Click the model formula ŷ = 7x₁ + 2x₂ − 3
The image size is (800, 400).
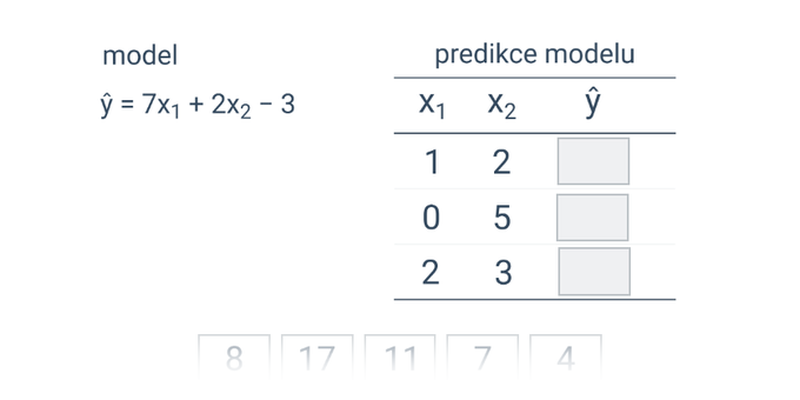point(198,105)
